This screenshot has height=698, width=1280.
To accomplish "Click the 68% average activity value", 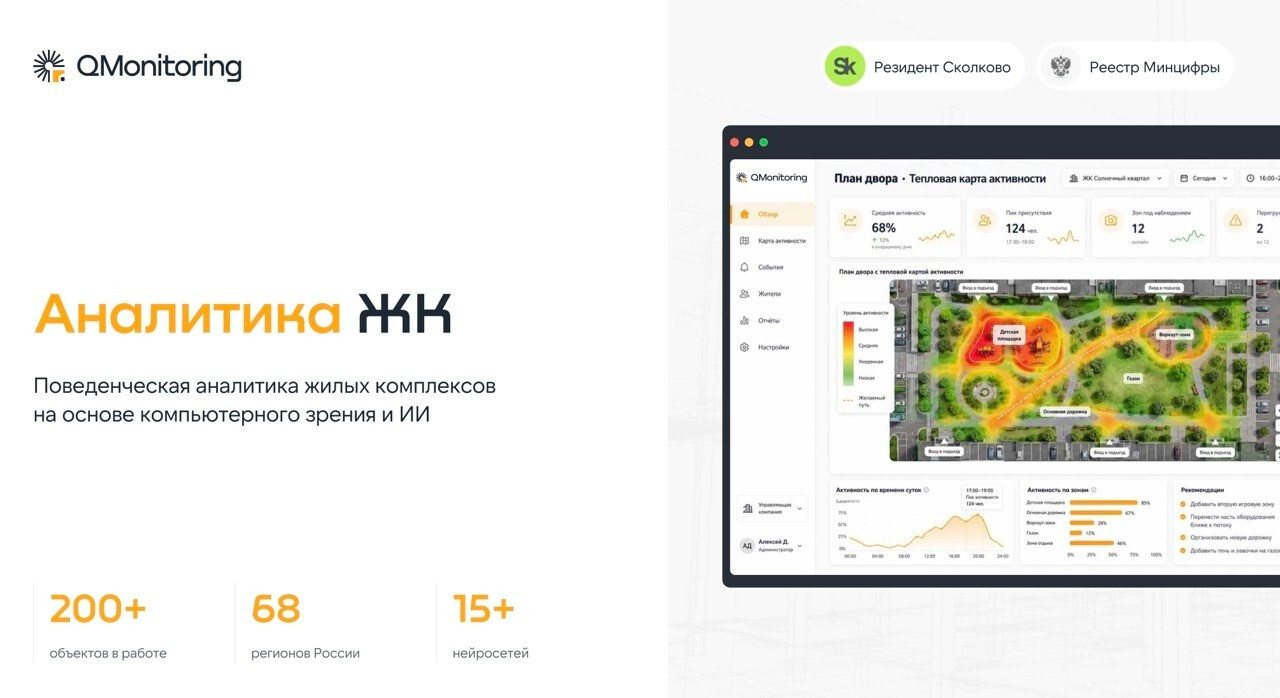I will (x=883, y=228).
